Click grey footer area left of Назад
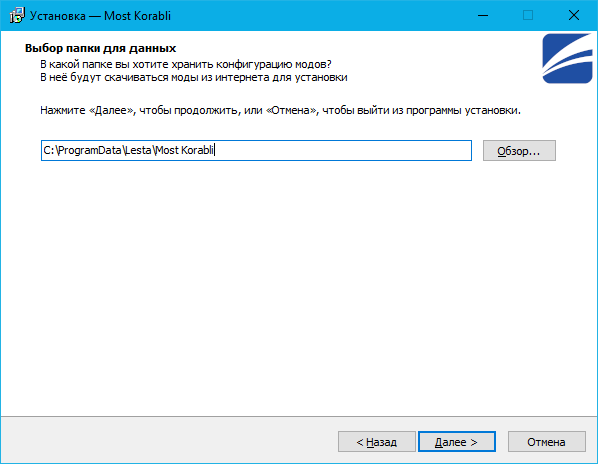The height and width of the screenshot is (464, 598). (168, 442)
